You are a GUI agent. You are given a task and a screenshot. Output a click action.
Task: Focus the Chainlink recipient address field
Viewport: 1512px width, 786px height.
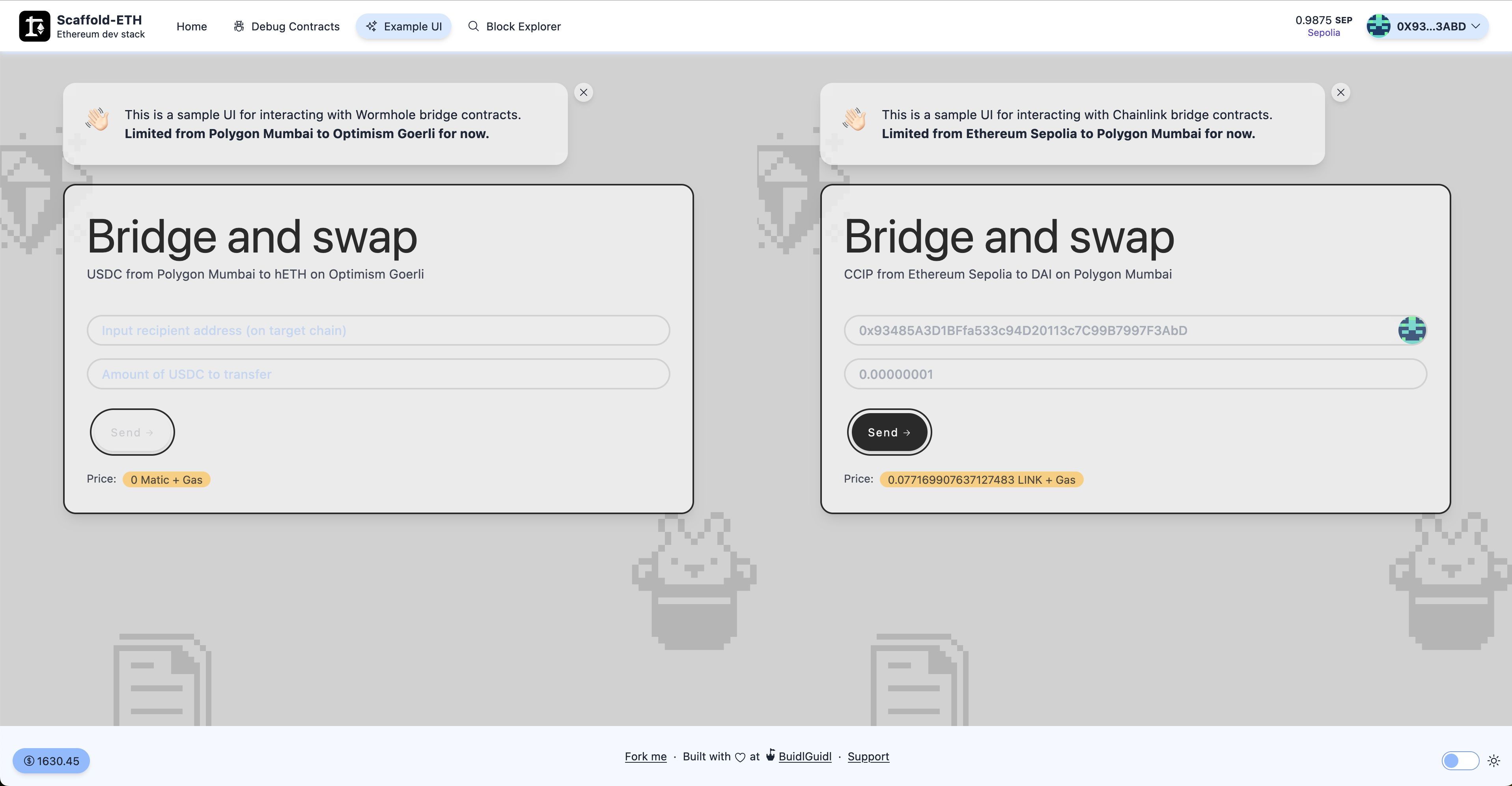(1136, 330)
